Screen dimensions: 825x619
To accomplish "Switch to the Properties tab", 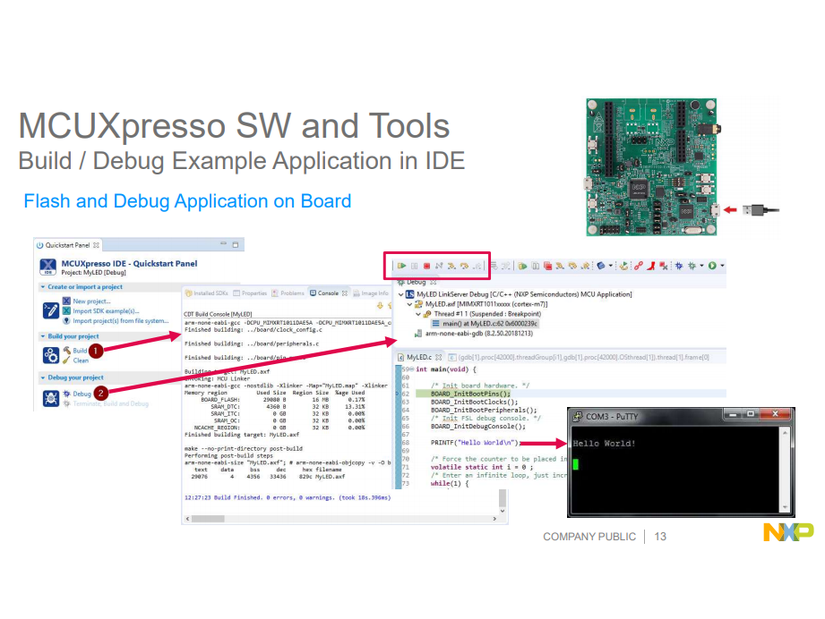I will tap(250, 293).
